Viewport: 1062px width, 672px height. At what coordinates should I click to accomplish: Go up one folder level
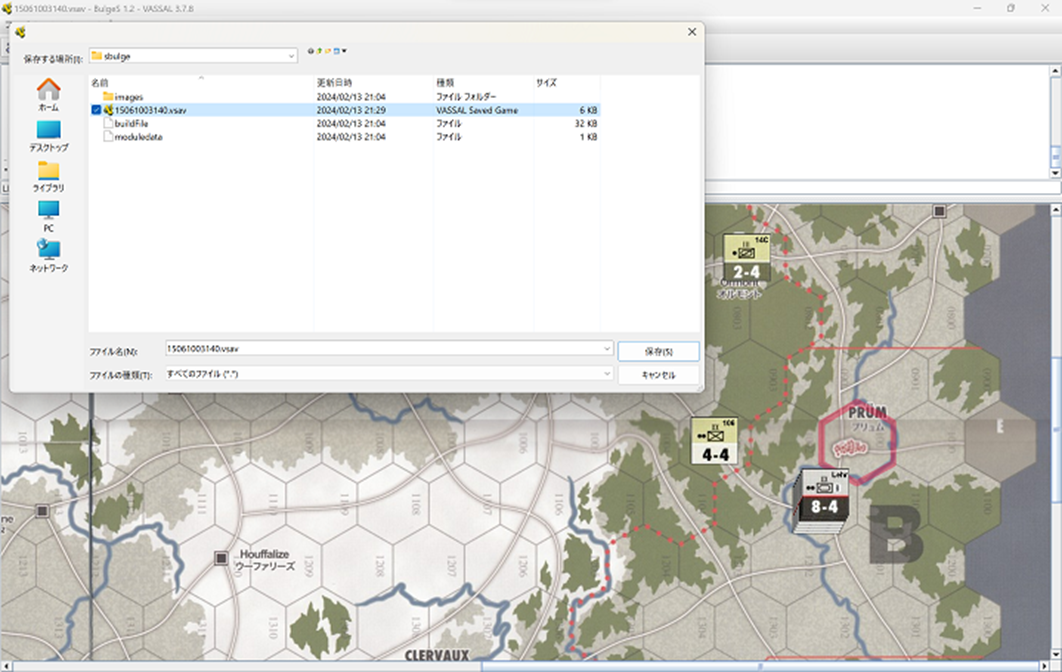319,51
